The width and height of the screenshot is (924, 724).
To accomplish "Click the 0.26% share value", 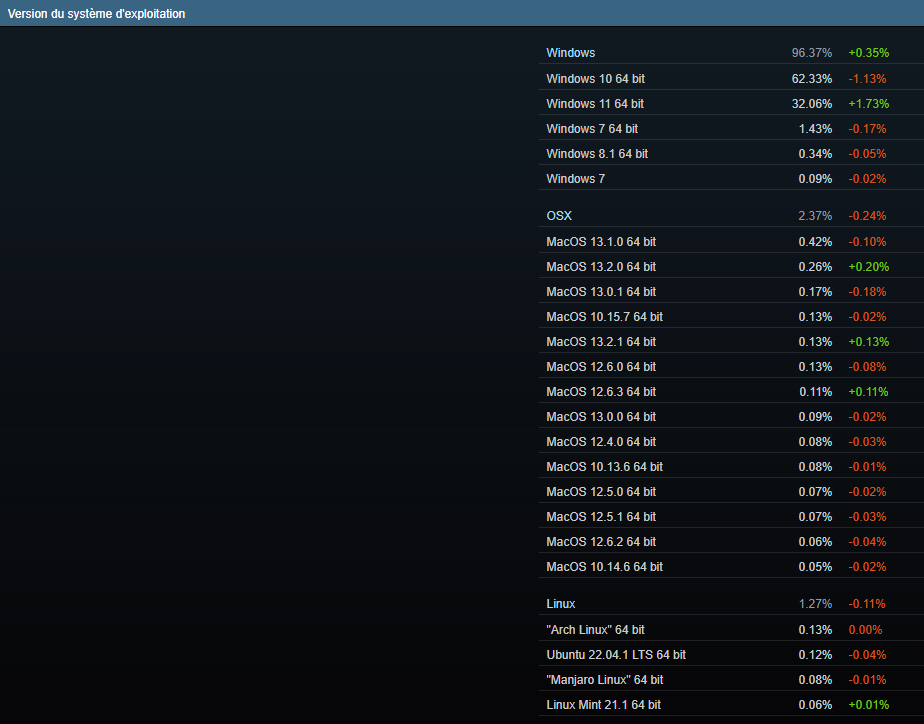I will click(x=815, y=267).
